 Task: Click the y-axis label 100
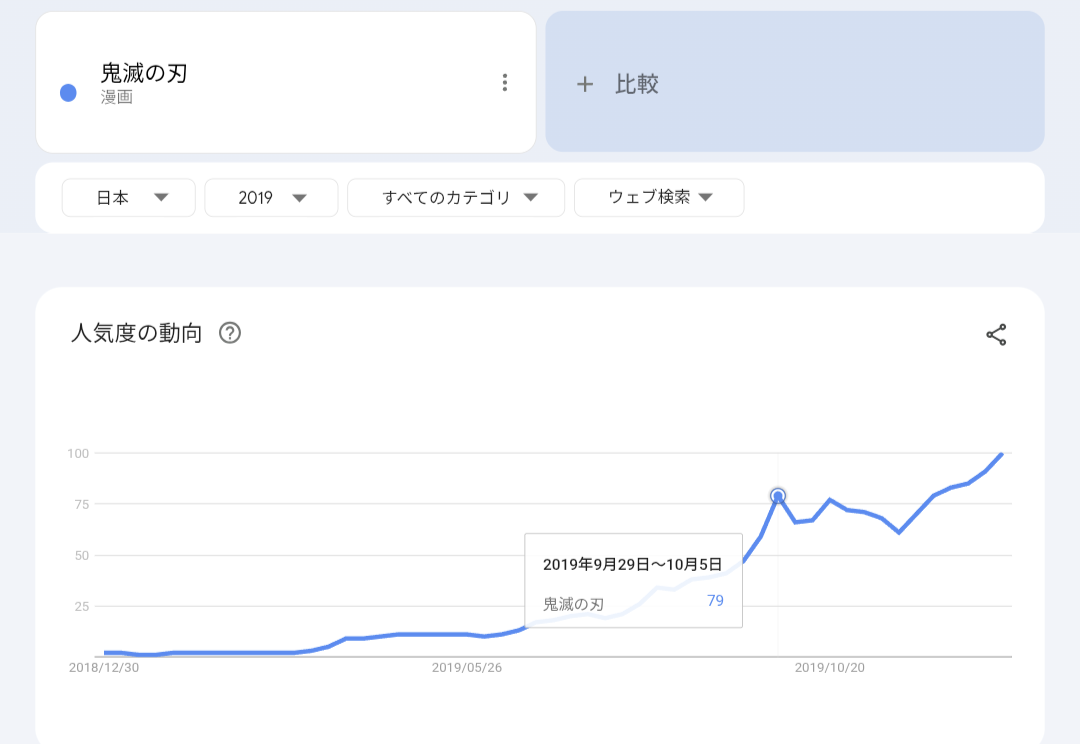pos(79,453)
